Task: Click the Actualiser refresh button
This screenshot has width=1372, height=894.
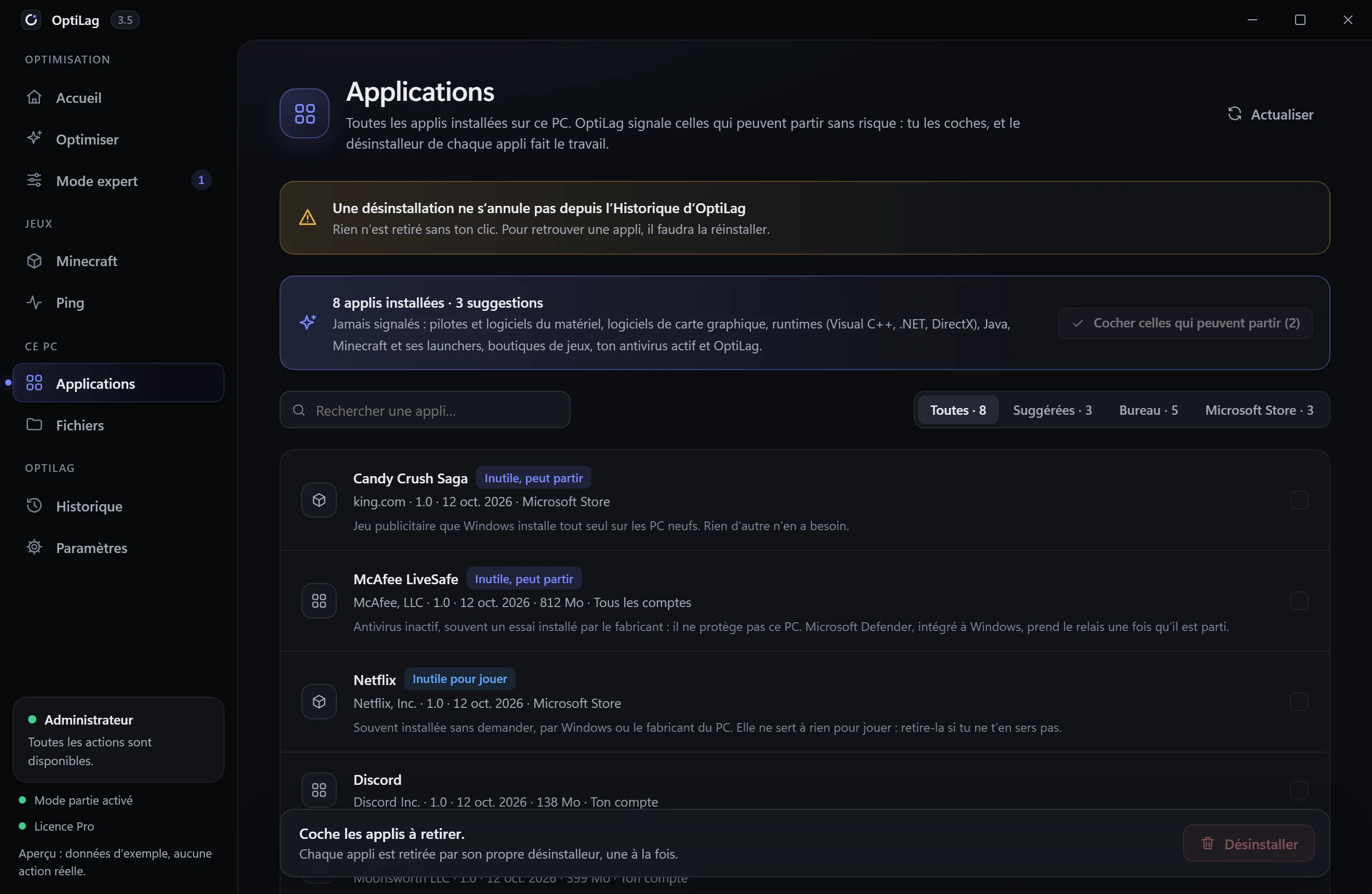Action: (x=1271, y=114)
